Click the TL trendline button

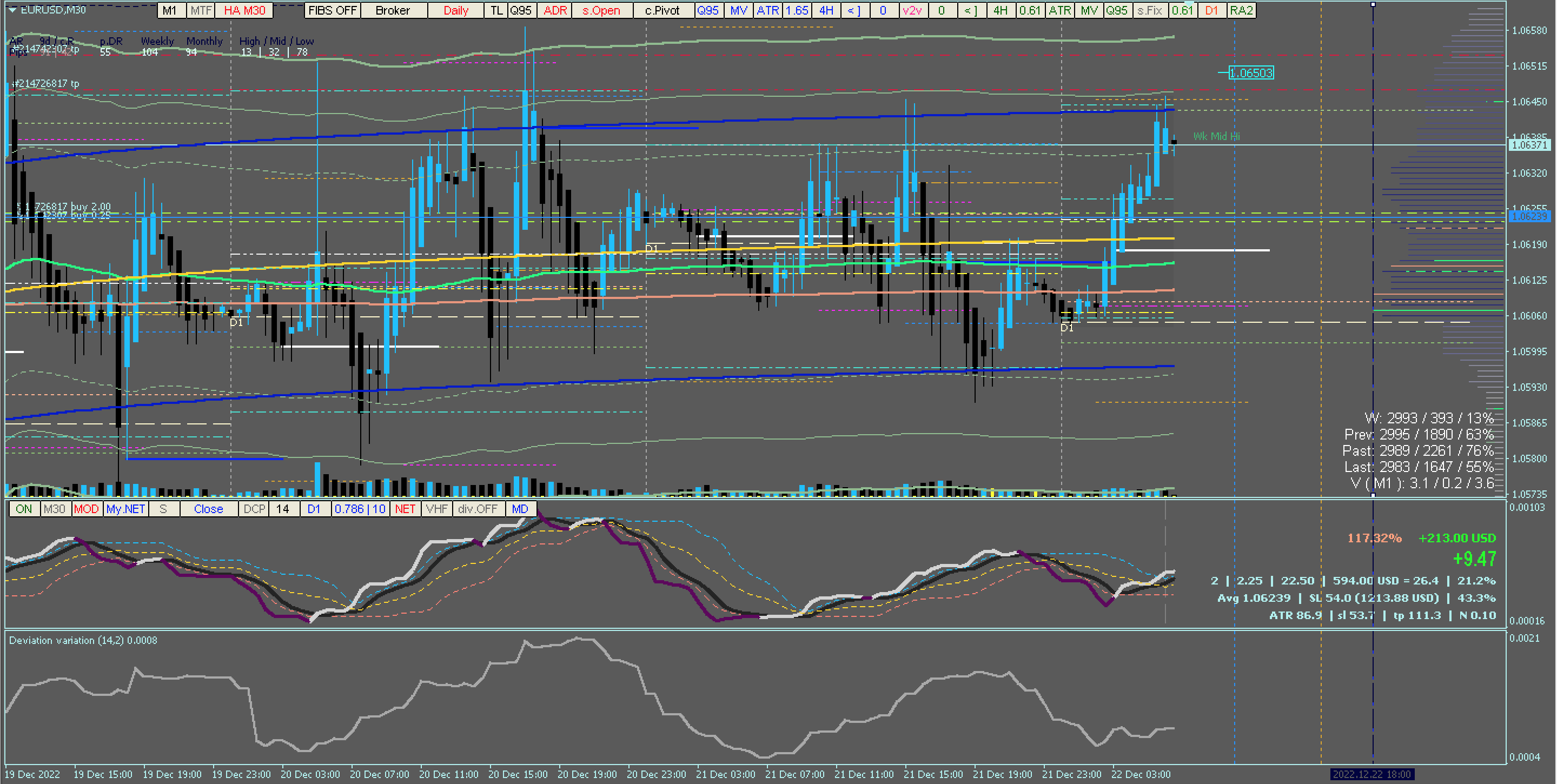pyautogui.click(x=496, y=10)
